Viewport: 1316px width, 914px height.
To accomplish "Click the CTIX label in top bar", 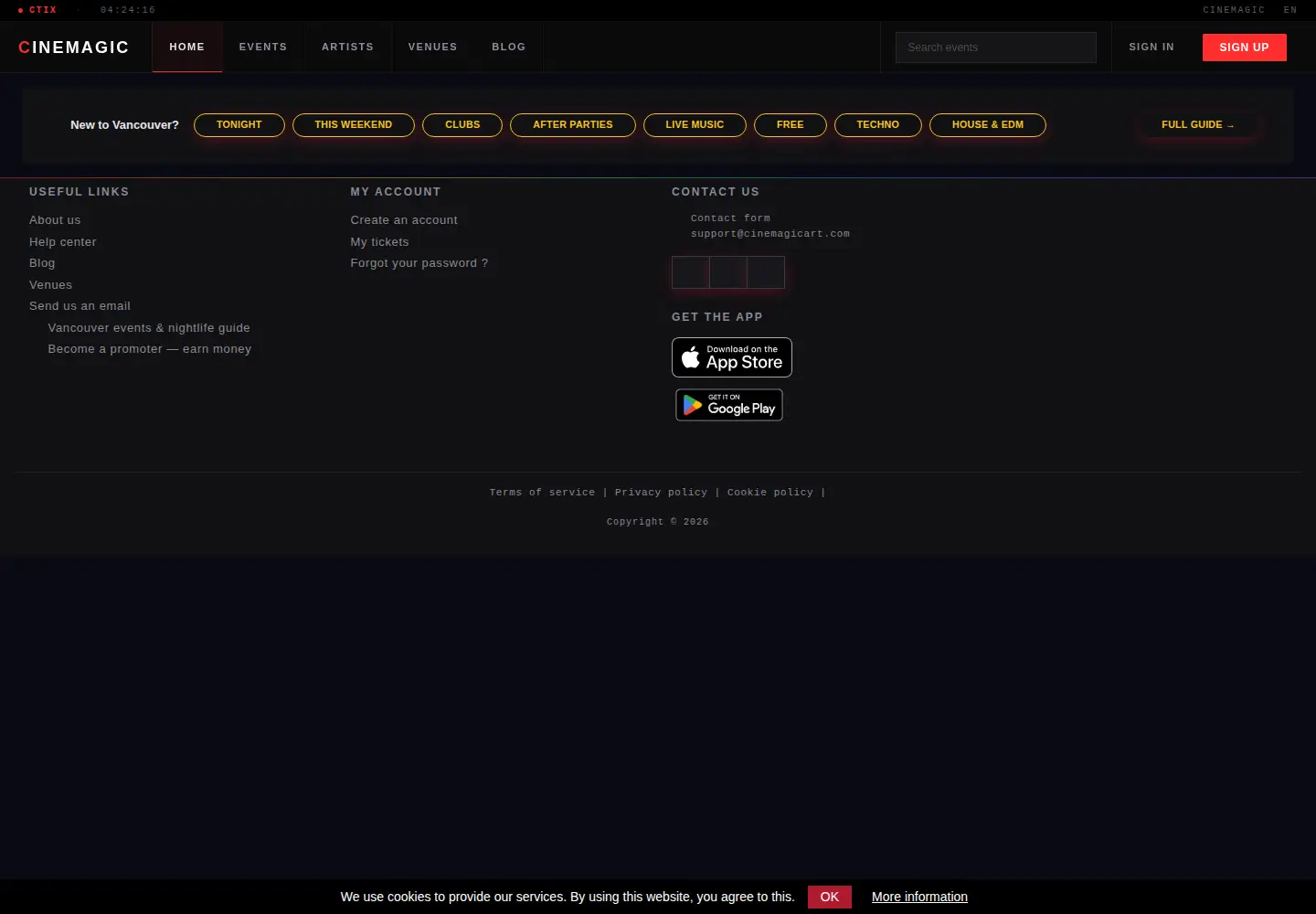I will tap(42, 10).
